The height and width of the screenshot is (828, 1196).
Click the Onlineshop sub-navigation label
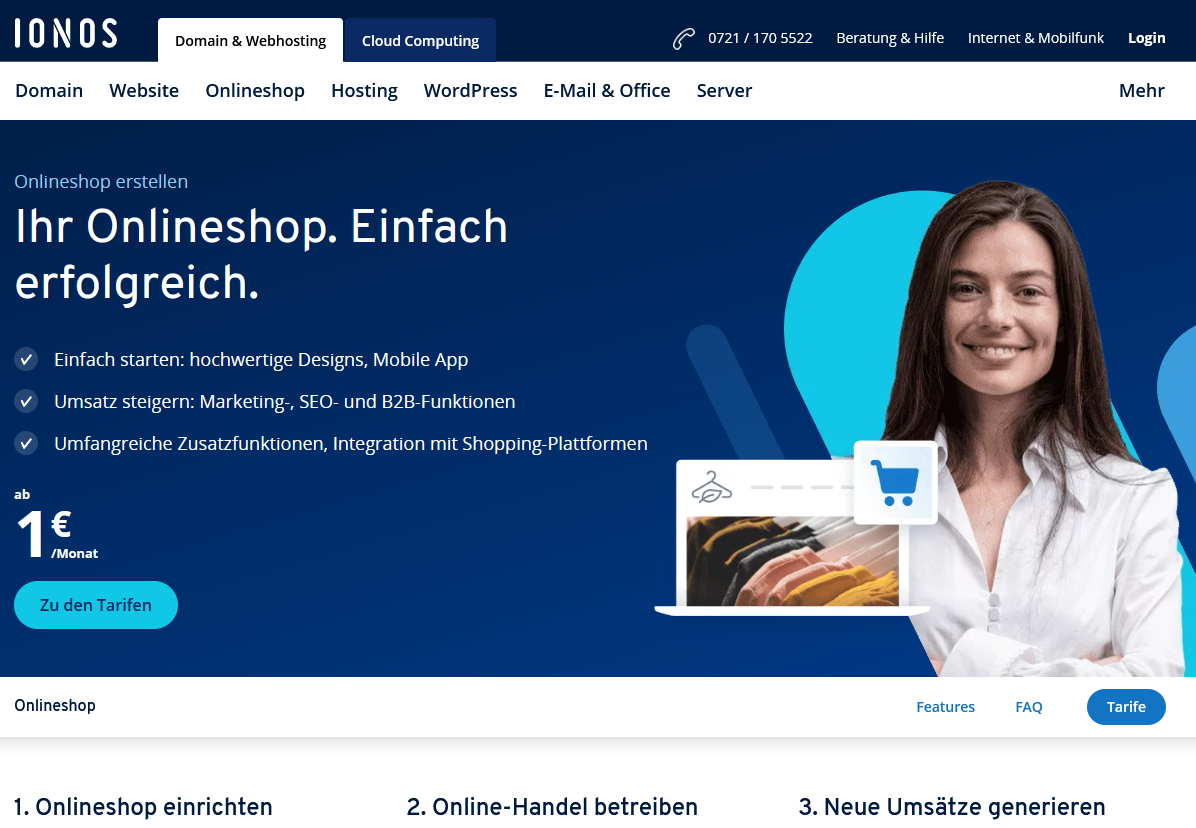tap(55, 705)
